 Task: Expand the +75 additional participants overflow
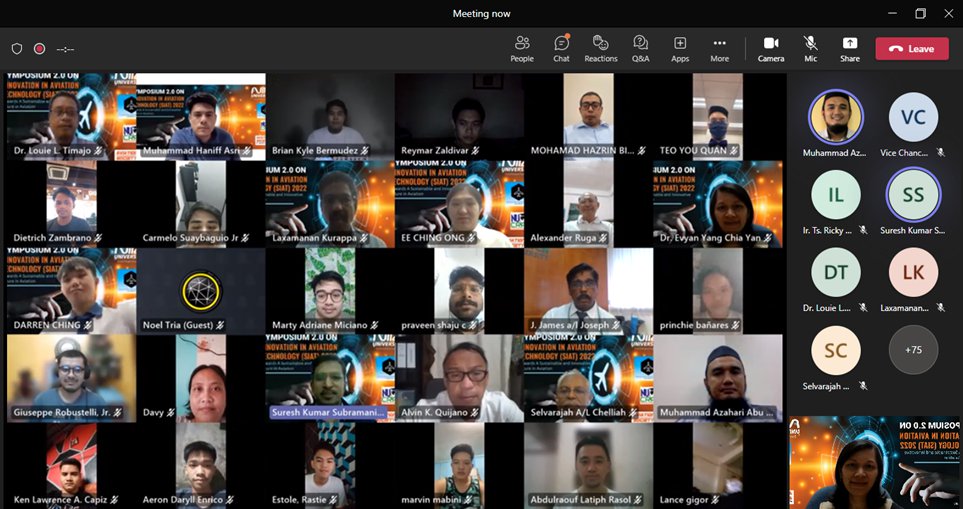tap(913, 350)
